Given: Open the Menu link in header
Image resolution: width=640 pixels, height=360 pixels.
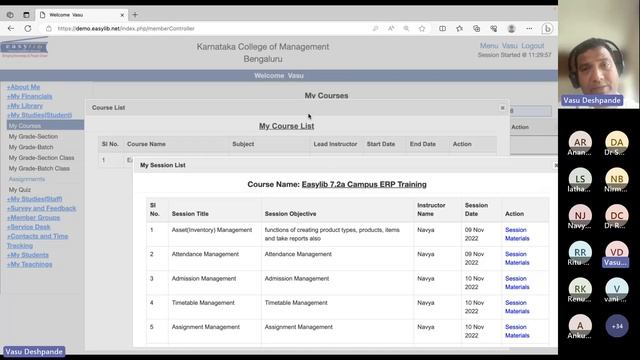Looking at the screenshot, I should (x=489, y=46).
